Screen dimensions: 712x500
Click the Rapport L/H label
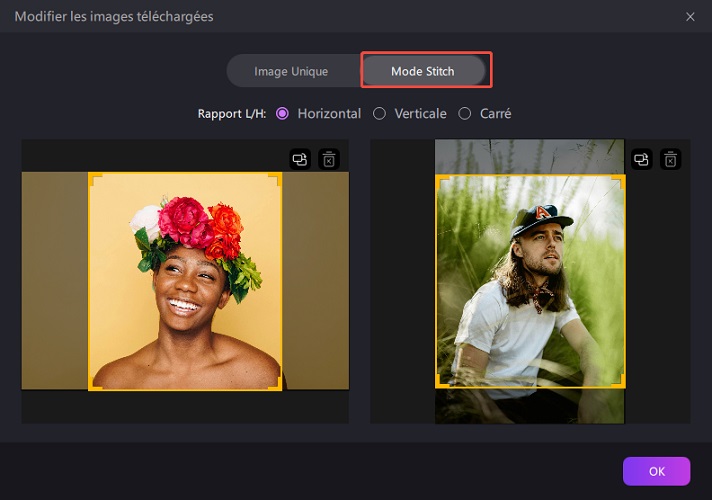pyautogui.click(x=232, y=114)
